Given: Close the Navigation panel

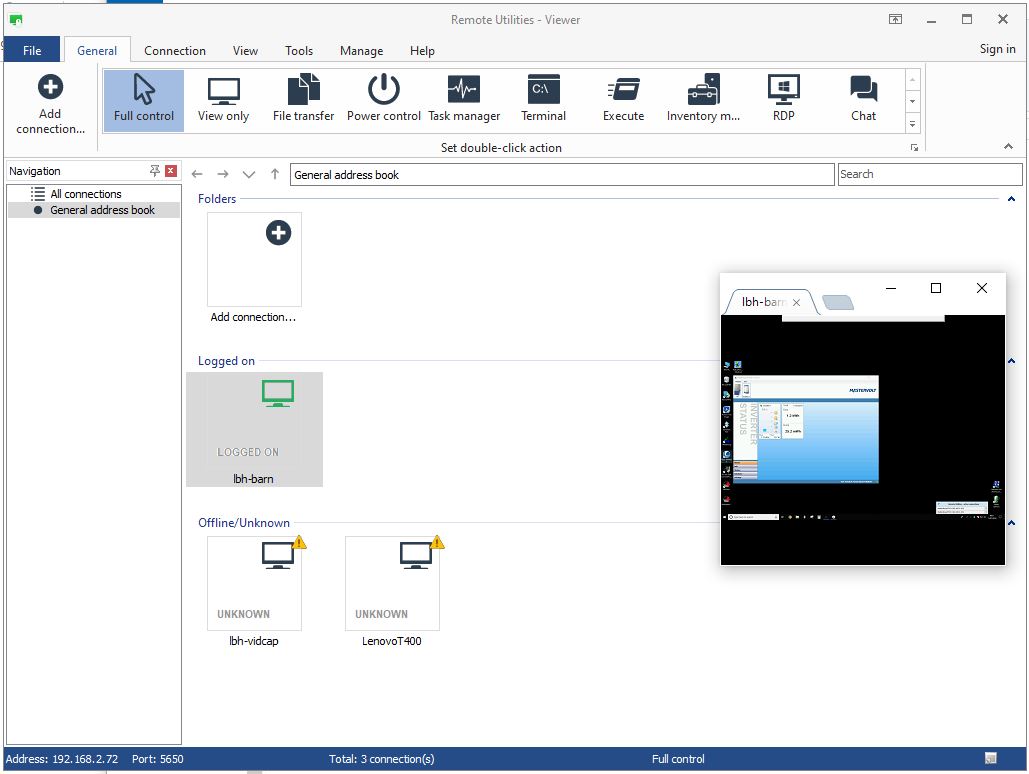Looking at the screenshot, I should pos(171,171).
